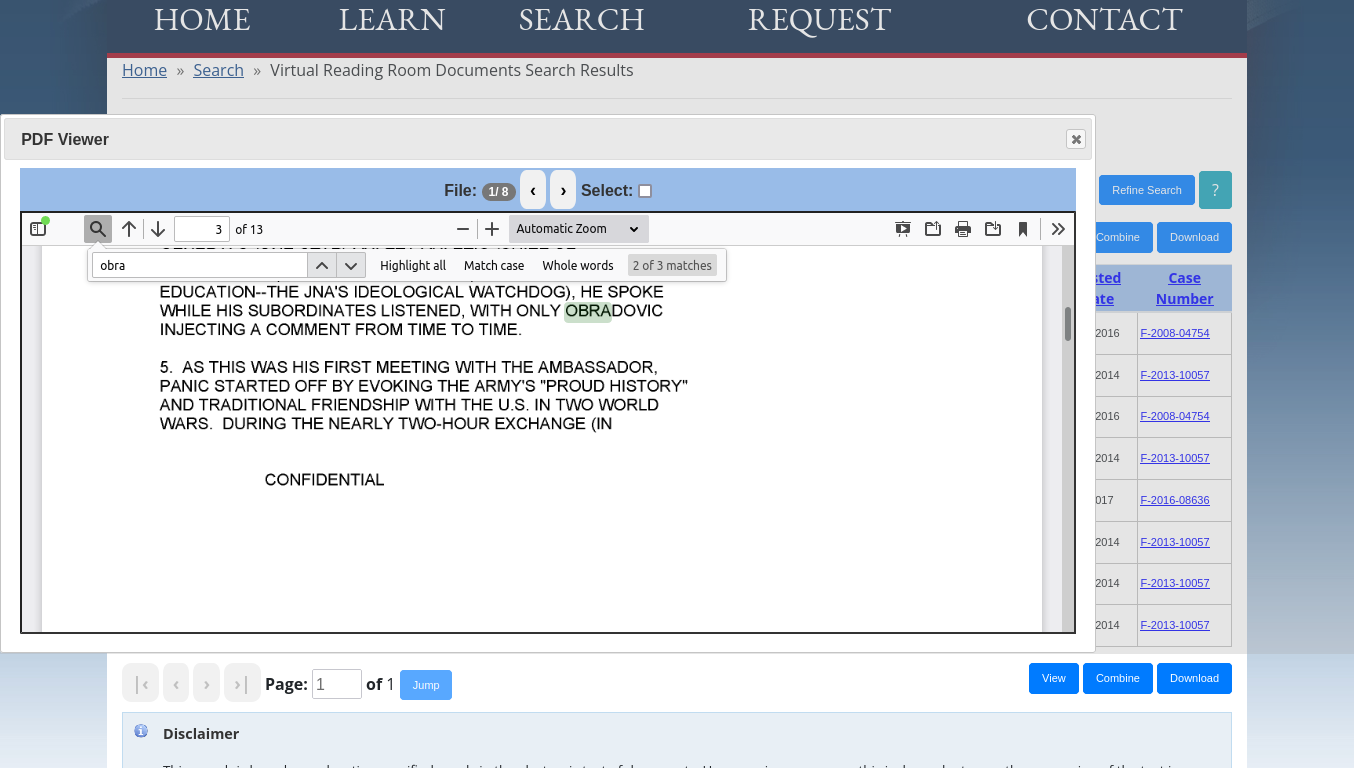Print the PDF document
Viewport: 1354px width, 768px height.
pos(963,229)
